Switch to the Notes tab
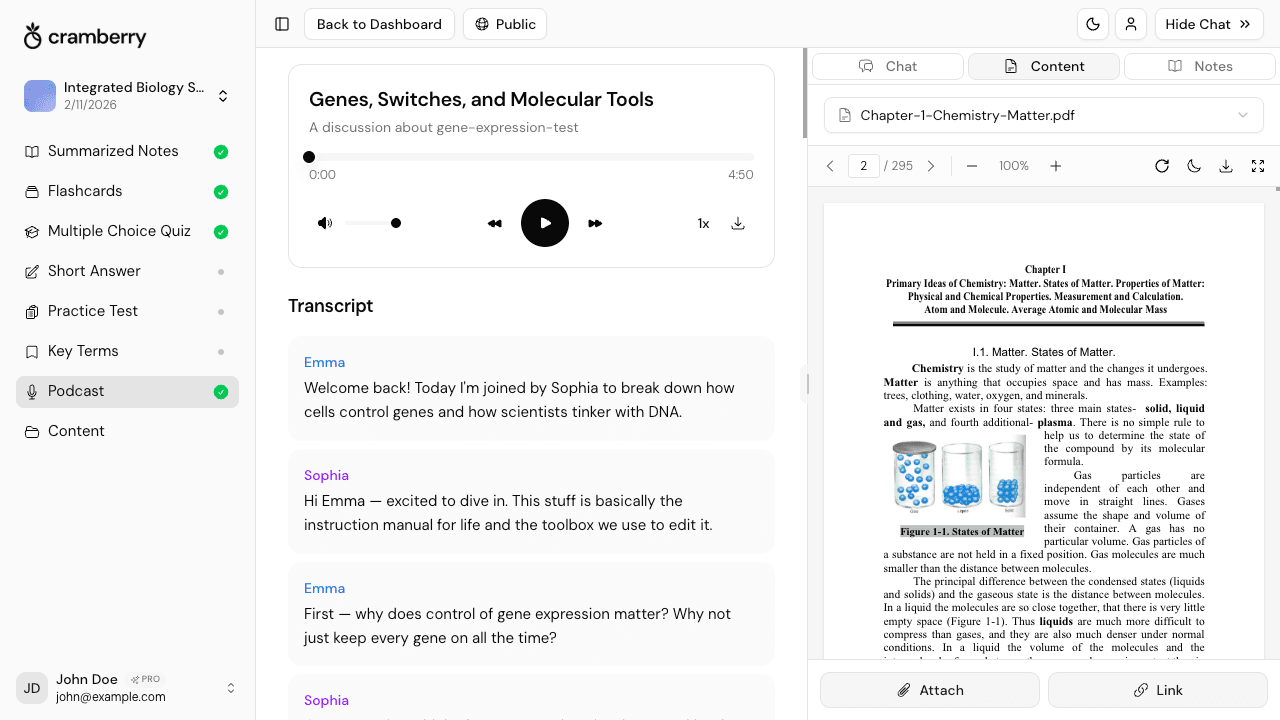Viewport: 1280px width, 720px height. tap(1199, 66)
